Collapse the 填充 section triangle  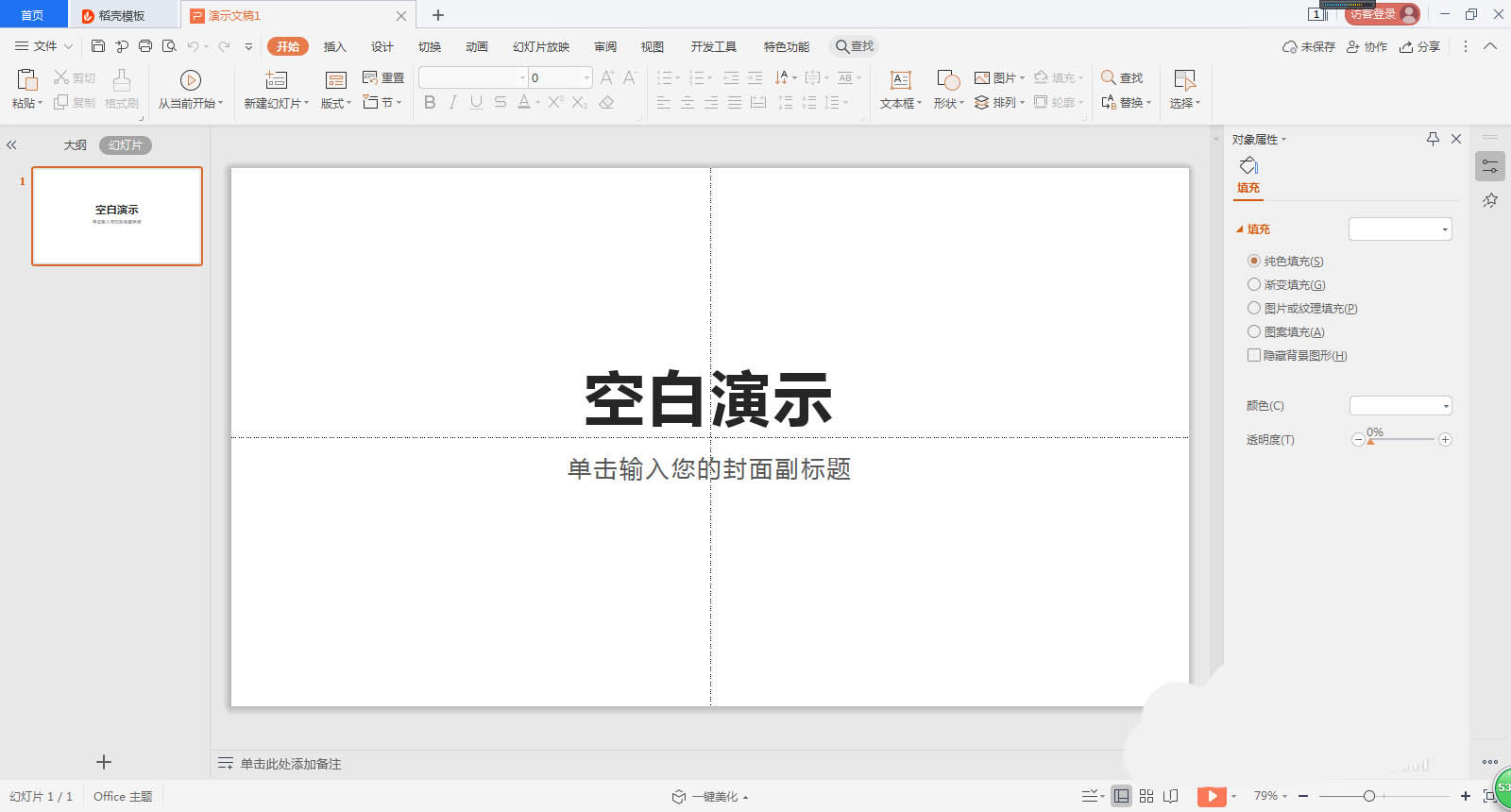click(1240, 229)
